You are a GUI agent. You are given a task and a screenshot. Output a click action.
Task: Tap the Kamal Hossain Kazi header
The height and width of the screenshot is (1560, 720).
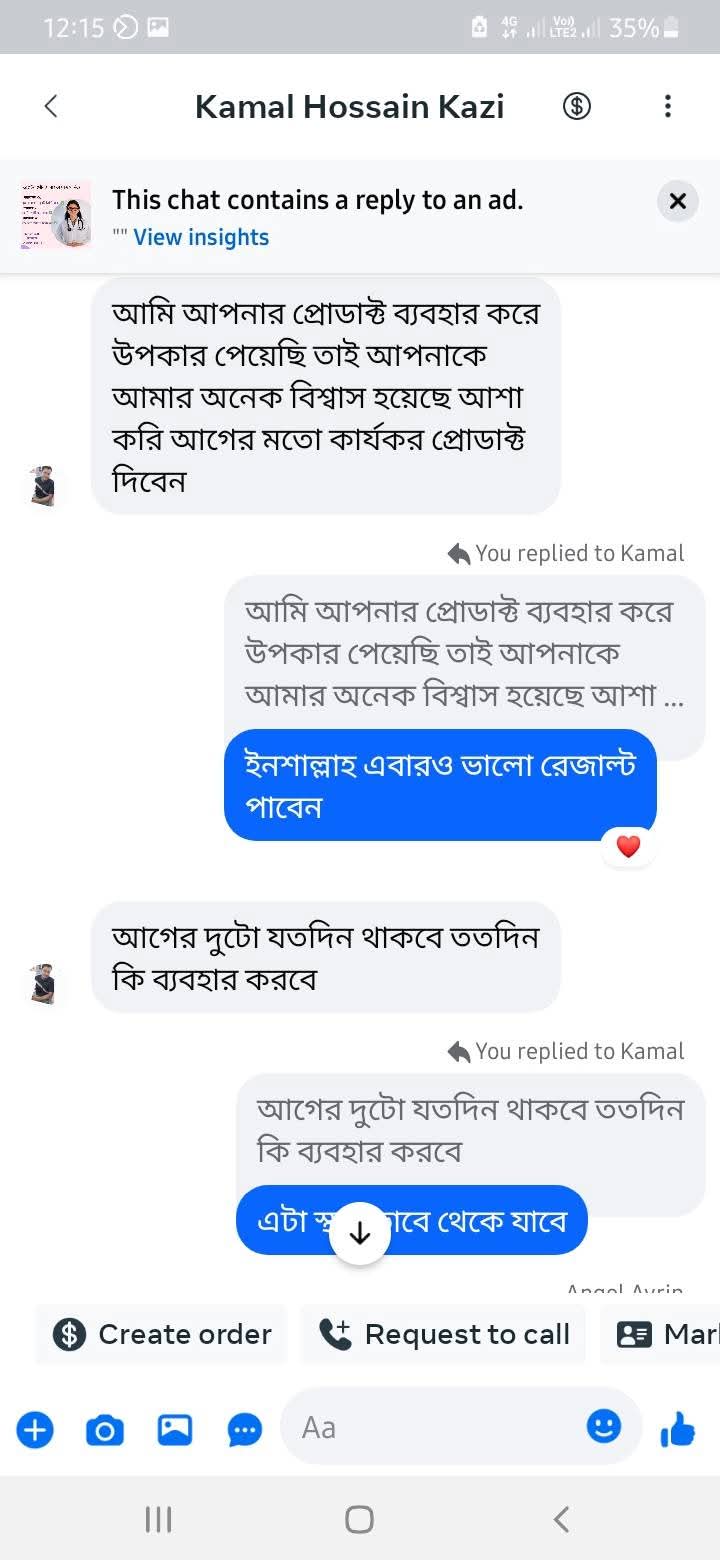tap(350, 106)
